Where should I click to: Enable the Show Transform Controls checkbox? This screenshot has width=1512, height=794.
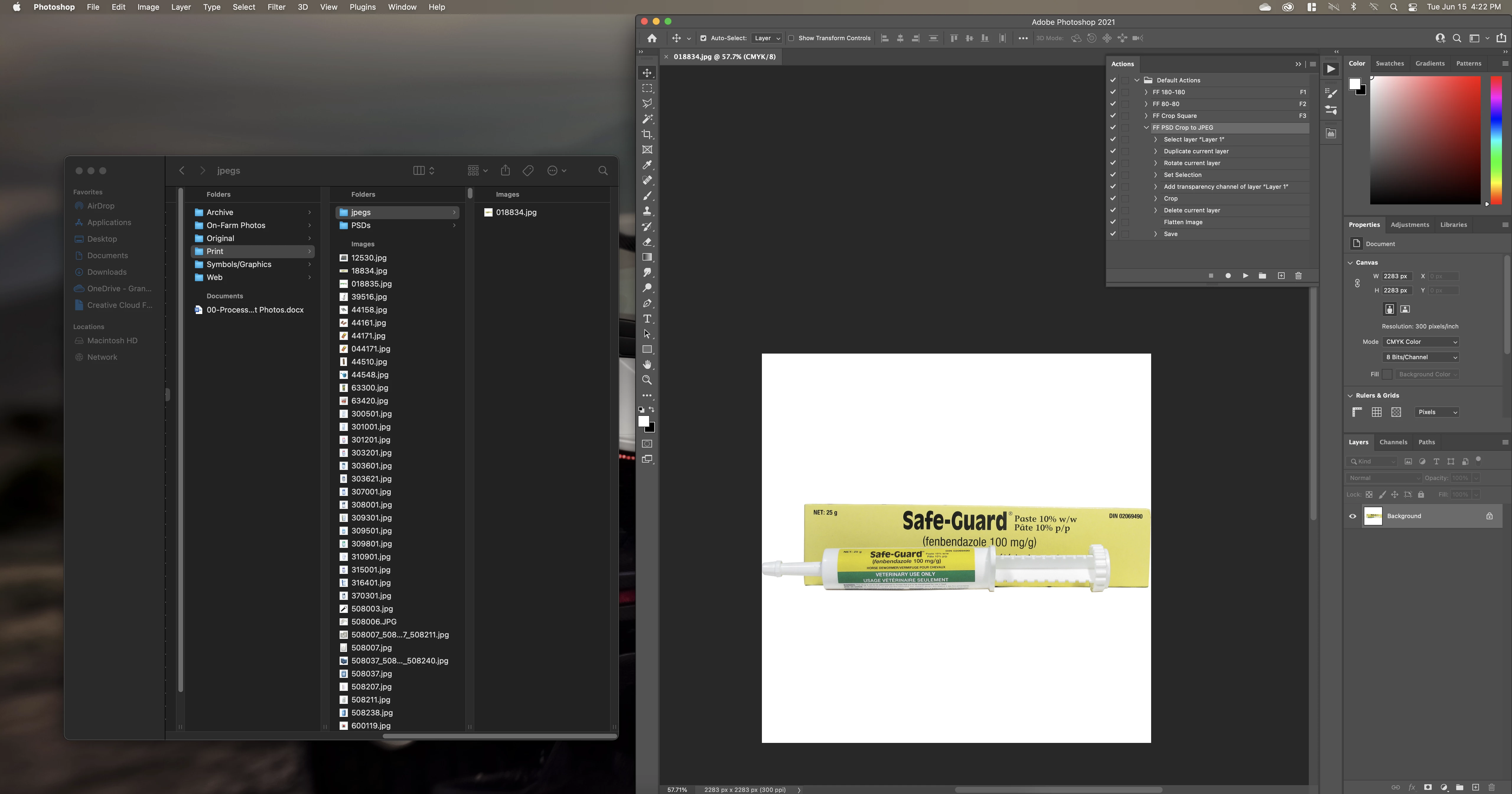coord(791,38)
